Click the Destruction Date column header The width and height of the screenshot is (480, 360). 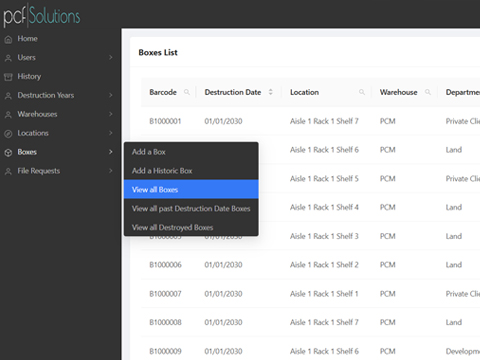pos(233,92)
